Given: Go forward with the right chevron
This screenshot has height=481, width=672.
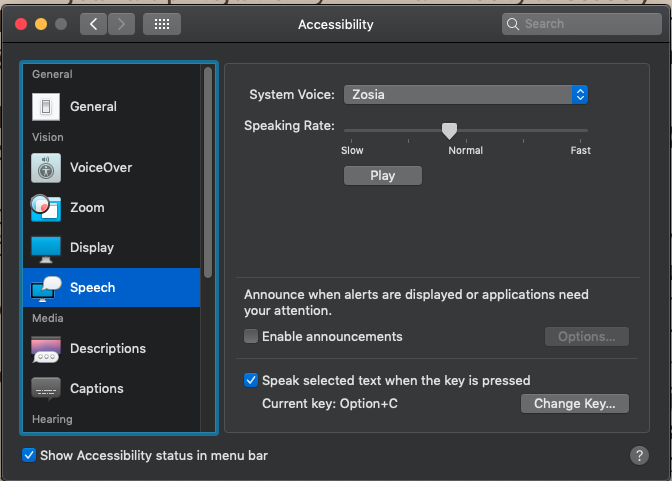Looking at the screenshot, I should (x=121, y=24).
